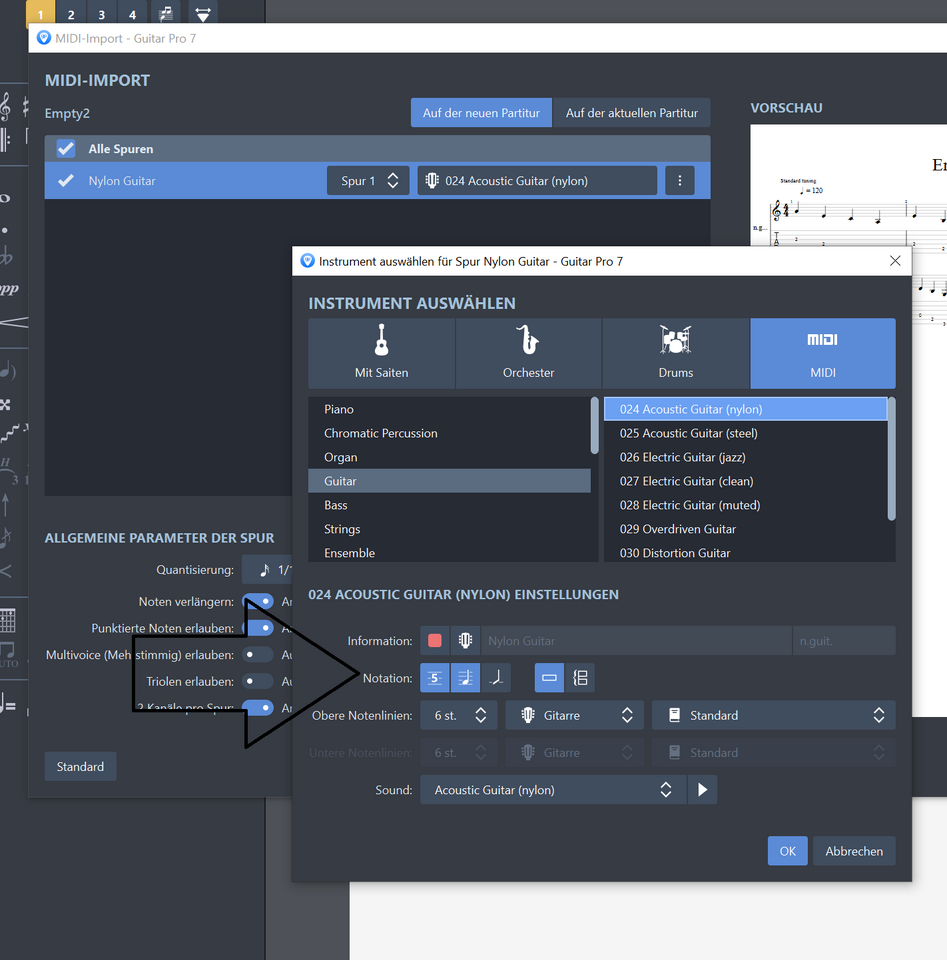Viewport: 947px width, 960px height.
Task: Toggle tablature notation button
Action: [x=435, y=678]
